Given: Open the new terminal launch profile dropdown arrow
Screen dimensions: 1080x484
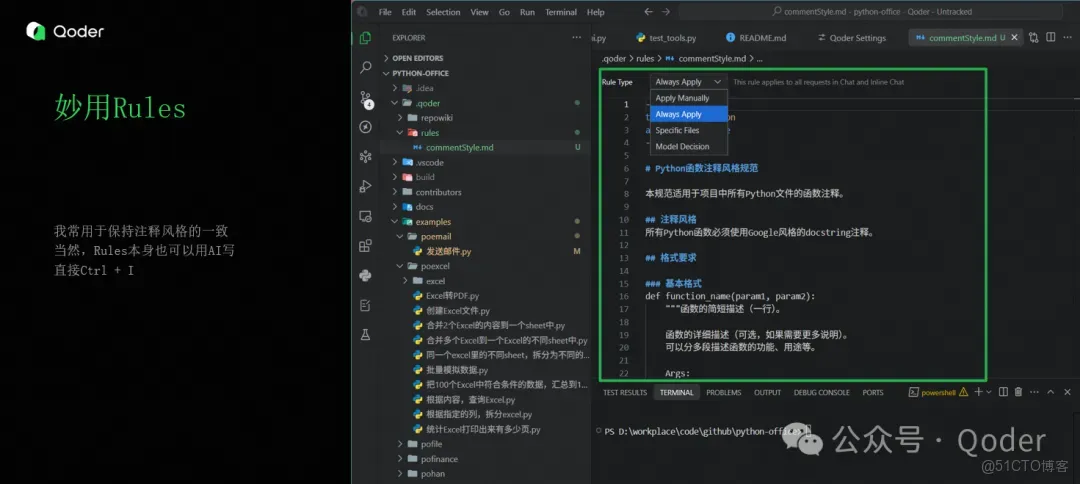Looking at the screenshot, I should click(x=988, y=392).
